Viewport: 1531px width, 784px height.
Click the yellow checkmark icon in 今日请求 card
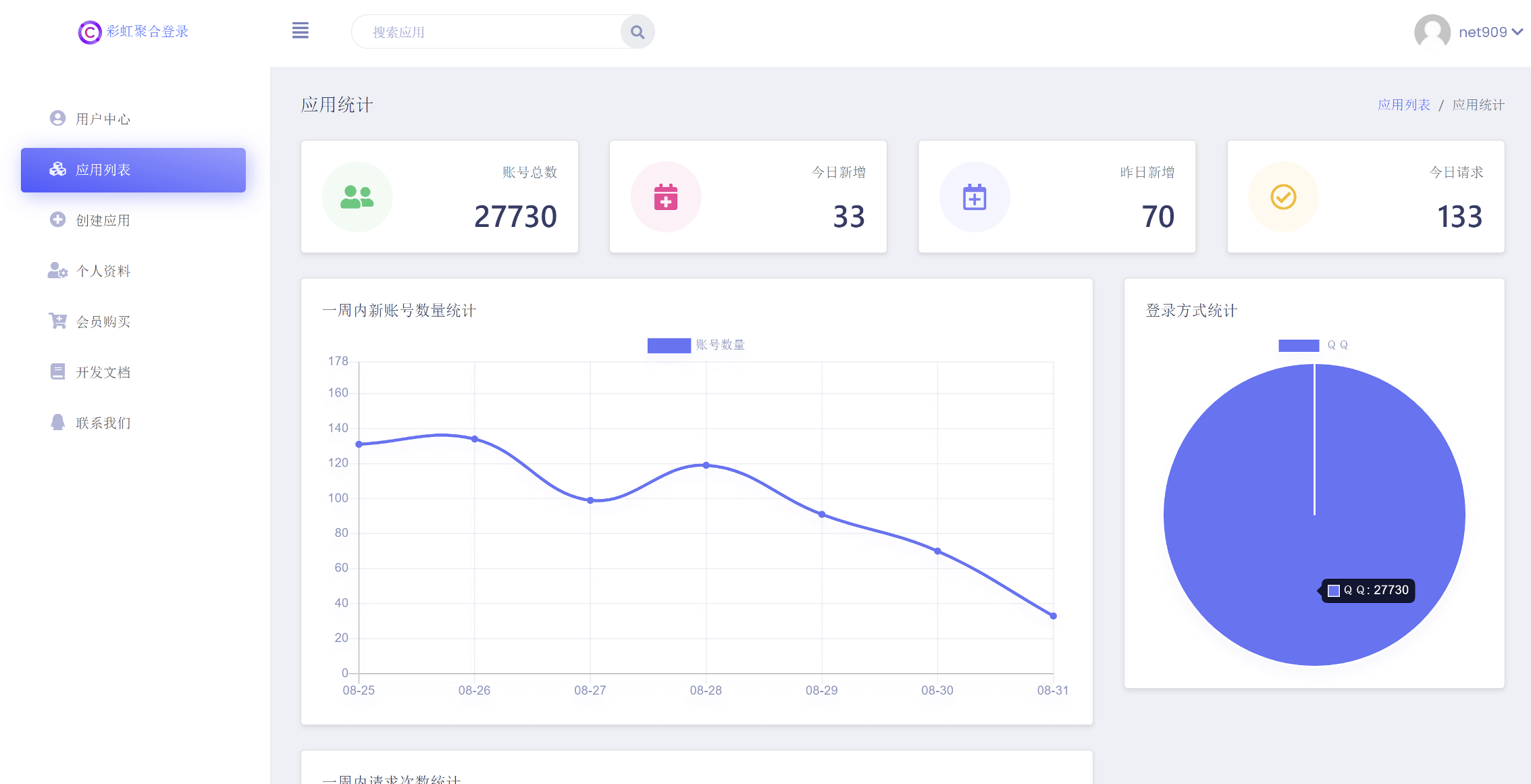pos(1282,197)
